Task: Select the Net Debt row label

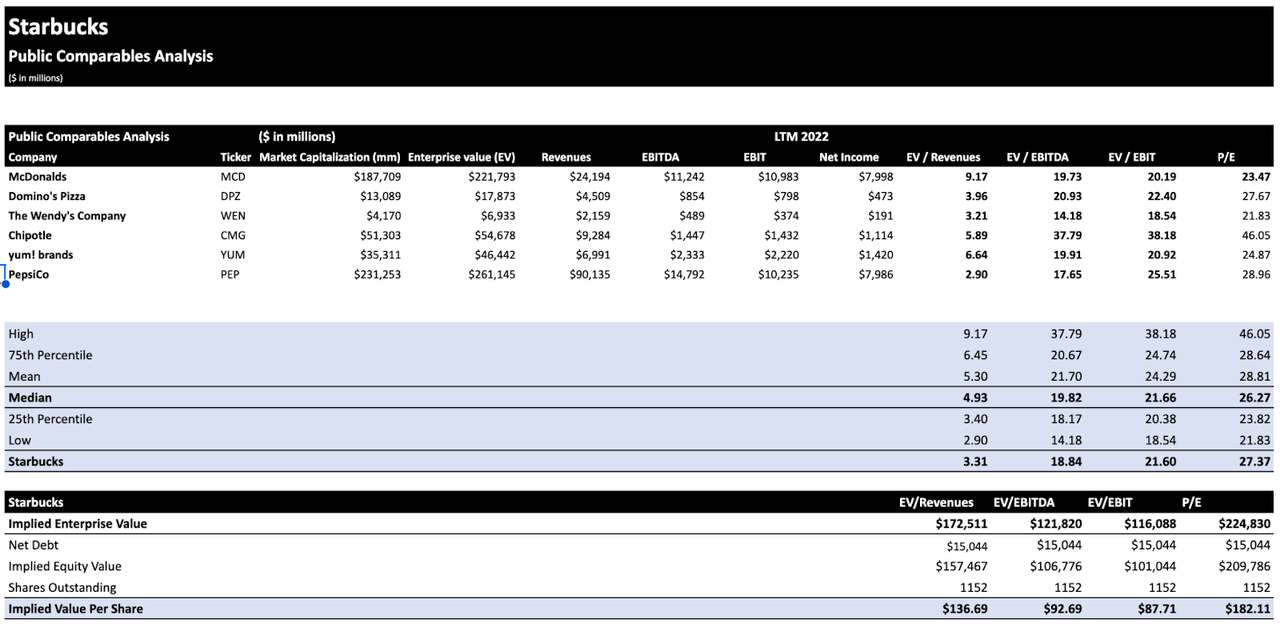Action: point(33,545)
